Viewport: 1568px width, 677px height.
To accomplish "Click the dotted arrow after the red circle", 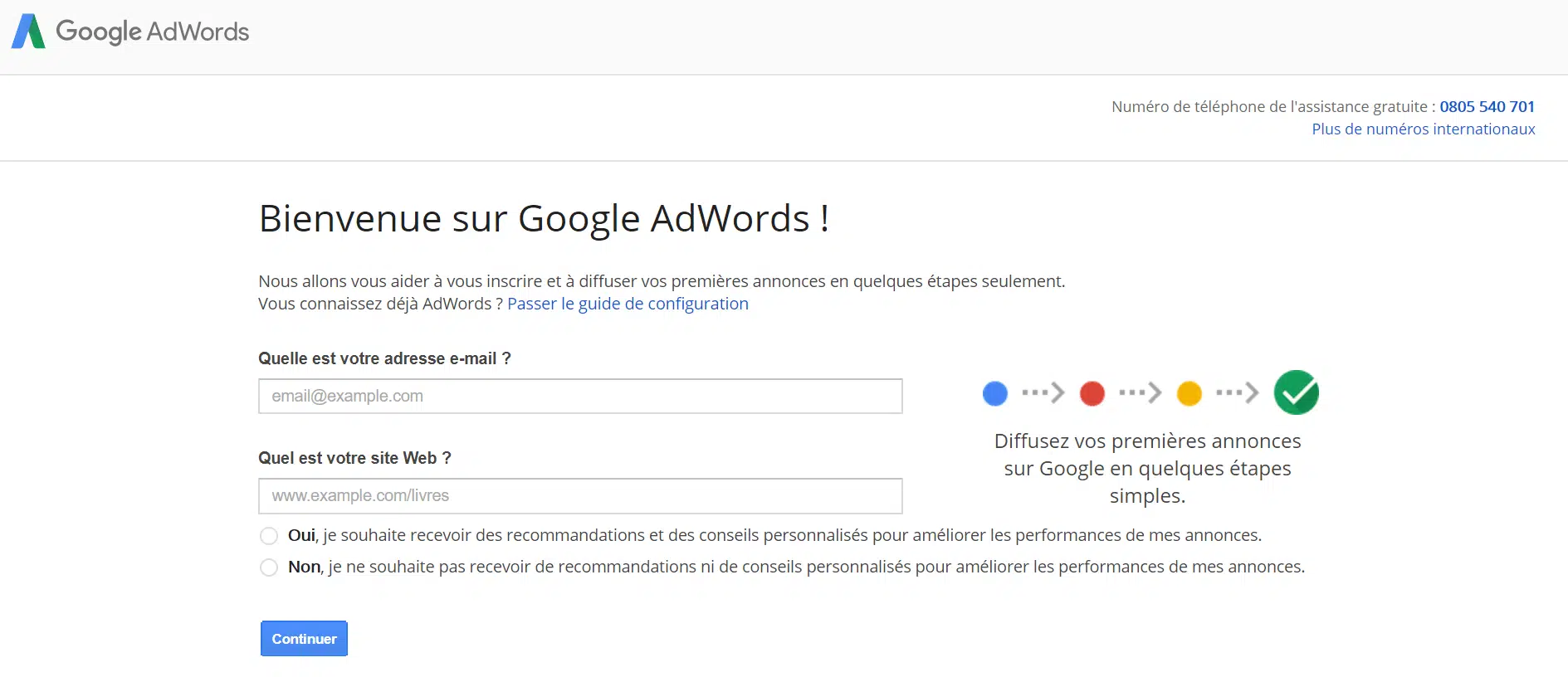I will [1140, 392].
